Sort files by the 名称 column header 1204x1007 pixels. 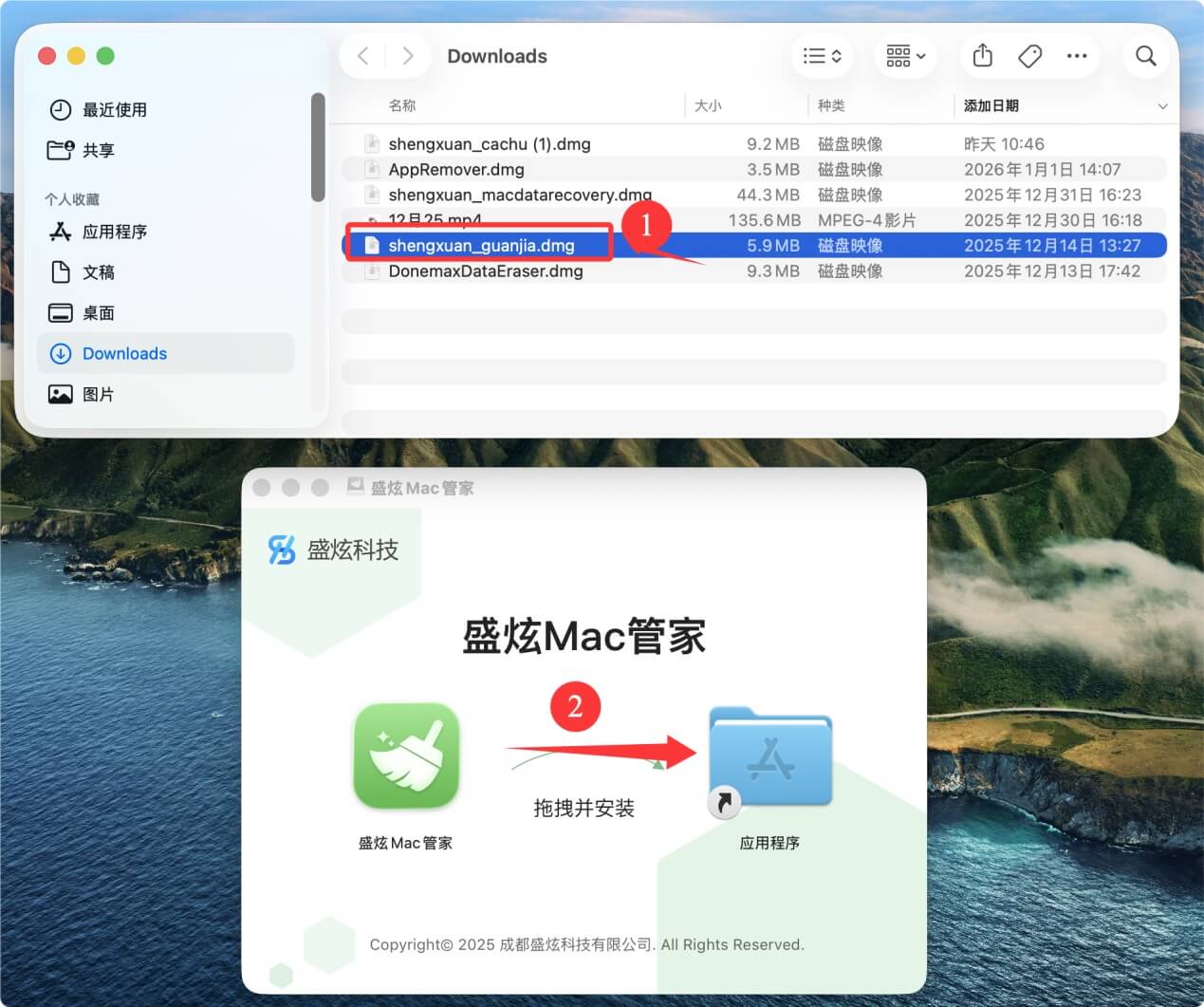pos(402,105)
